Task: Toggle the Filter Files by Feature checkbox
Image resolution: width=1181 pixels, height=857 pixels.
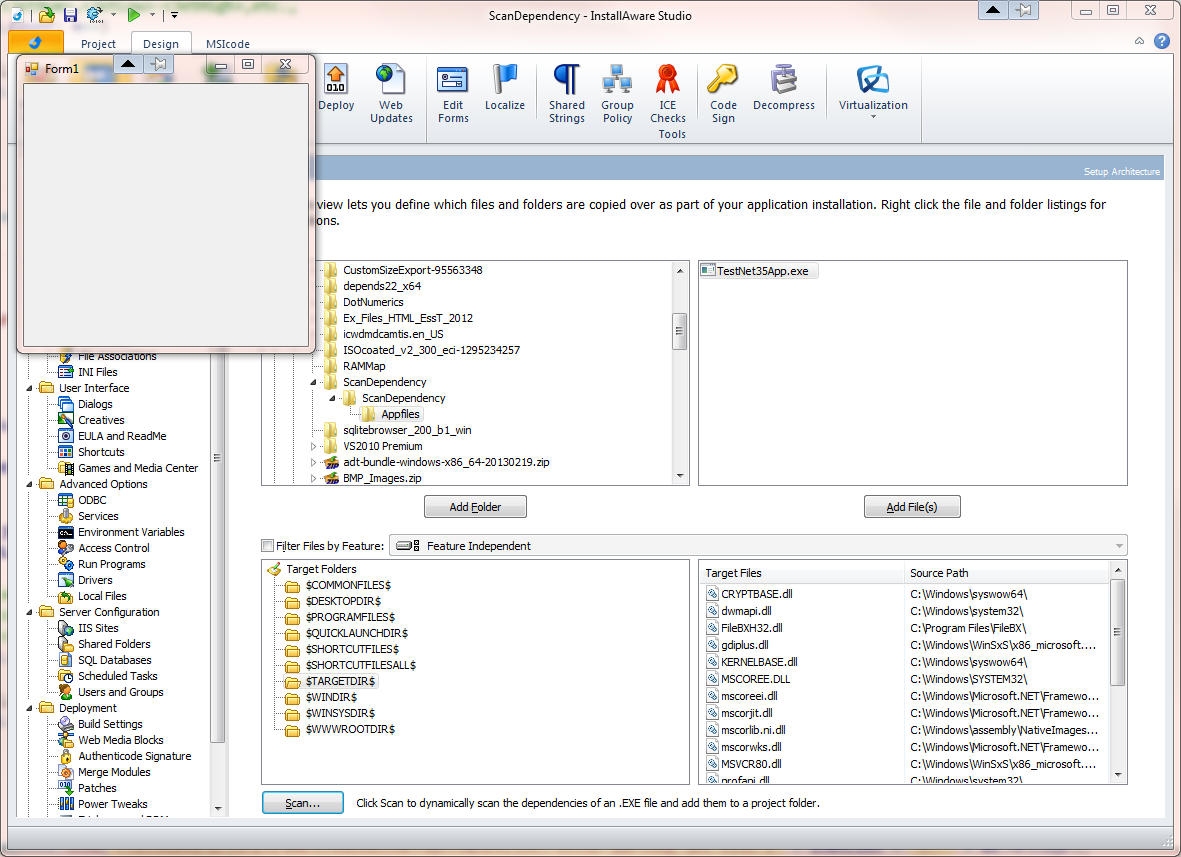Action: pyautogui.click(x=267, y=546)
